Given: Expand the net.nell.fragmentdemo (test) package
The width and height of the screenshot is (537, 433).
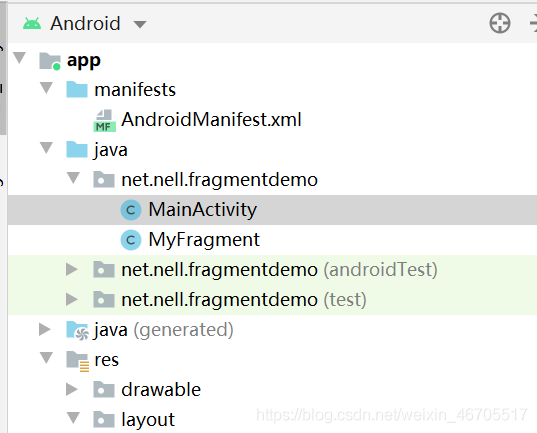Looking at the screenshot, I should coord(72,299).
